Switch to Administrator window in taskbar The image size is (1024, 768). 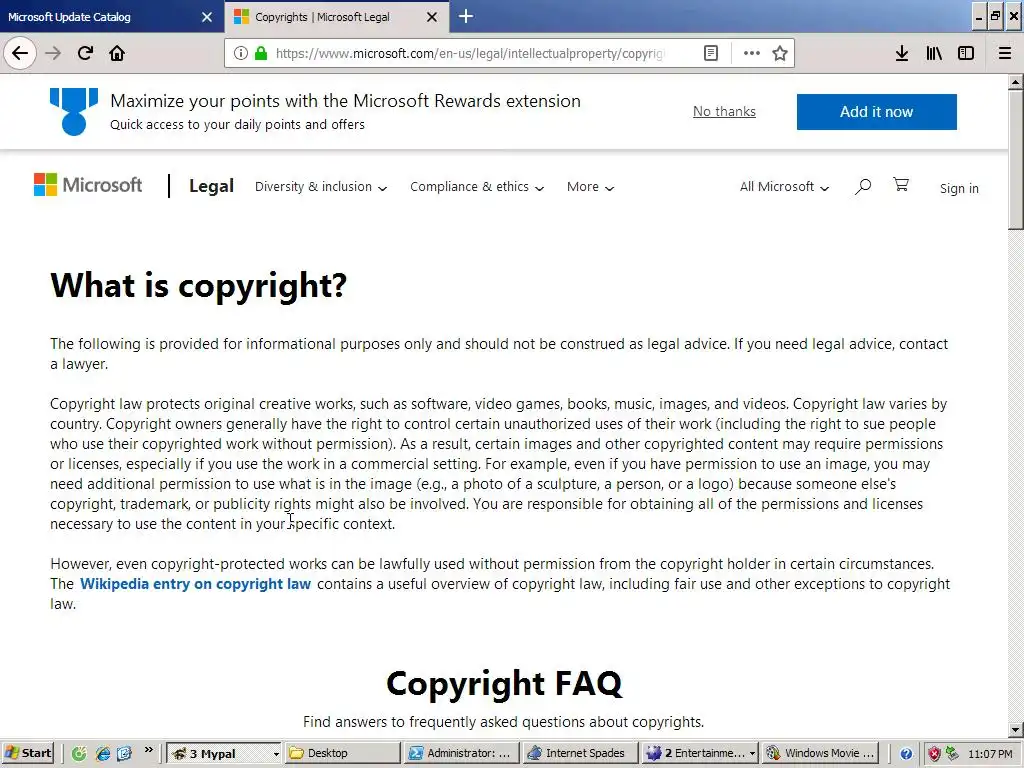pyautogui.click(x=462, y=753)
